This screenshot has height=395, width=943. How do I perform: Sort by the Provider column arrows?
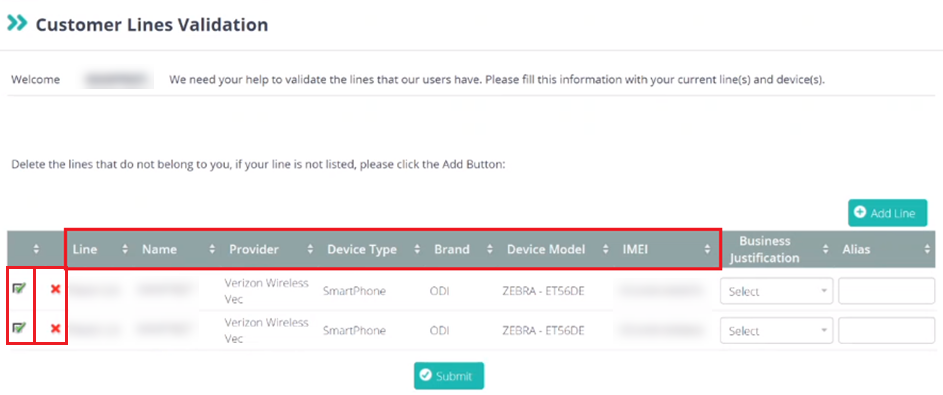click(310, 249)
